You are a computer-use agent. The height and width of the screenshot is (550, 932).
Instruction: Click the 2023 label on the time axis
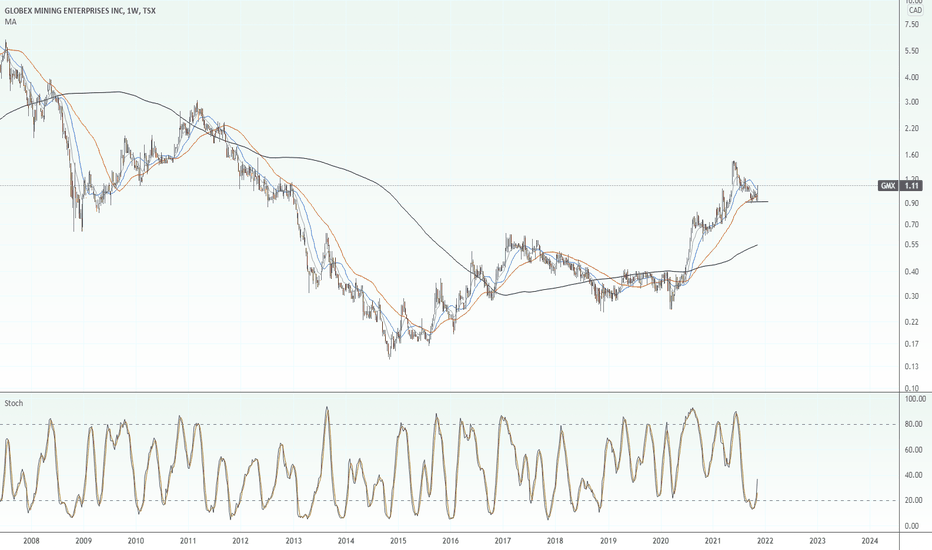[x=817, y=541]
